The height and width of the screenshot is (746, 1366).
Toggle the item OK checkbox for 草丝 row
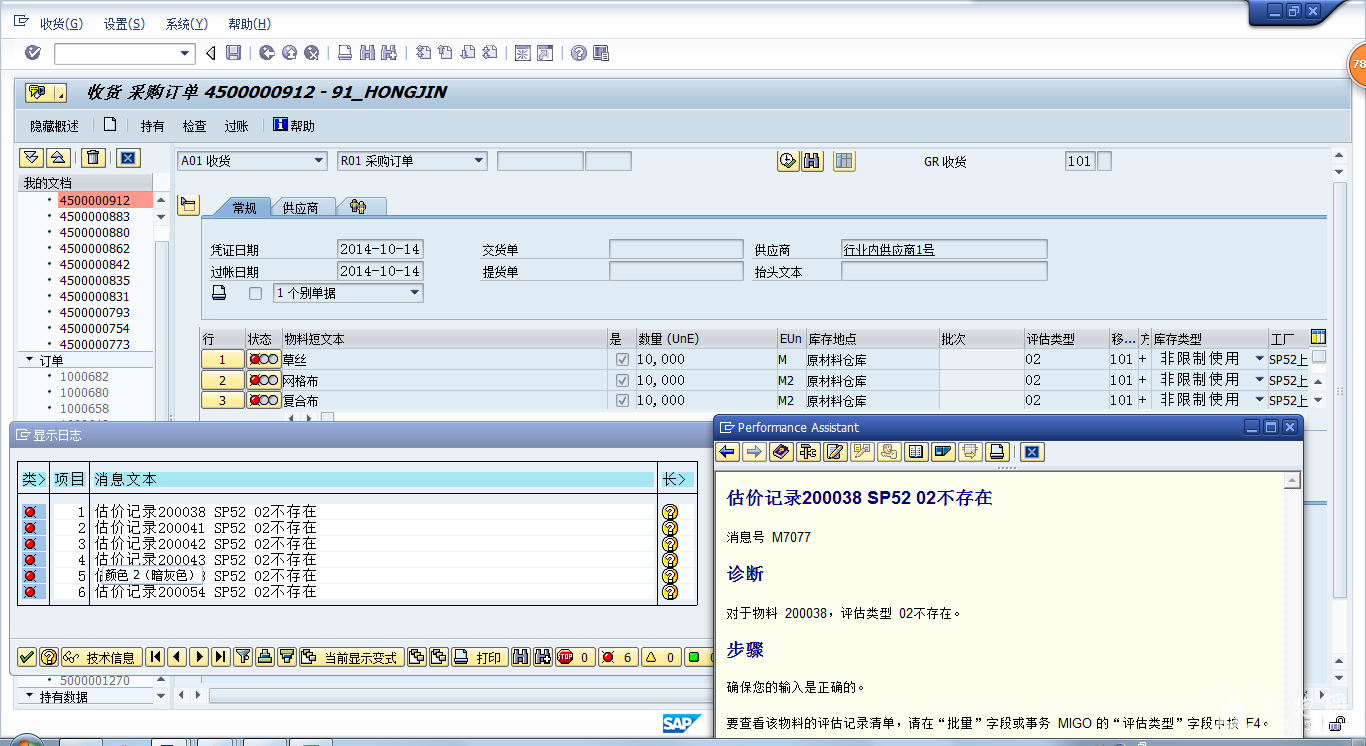tap(622, 359)
